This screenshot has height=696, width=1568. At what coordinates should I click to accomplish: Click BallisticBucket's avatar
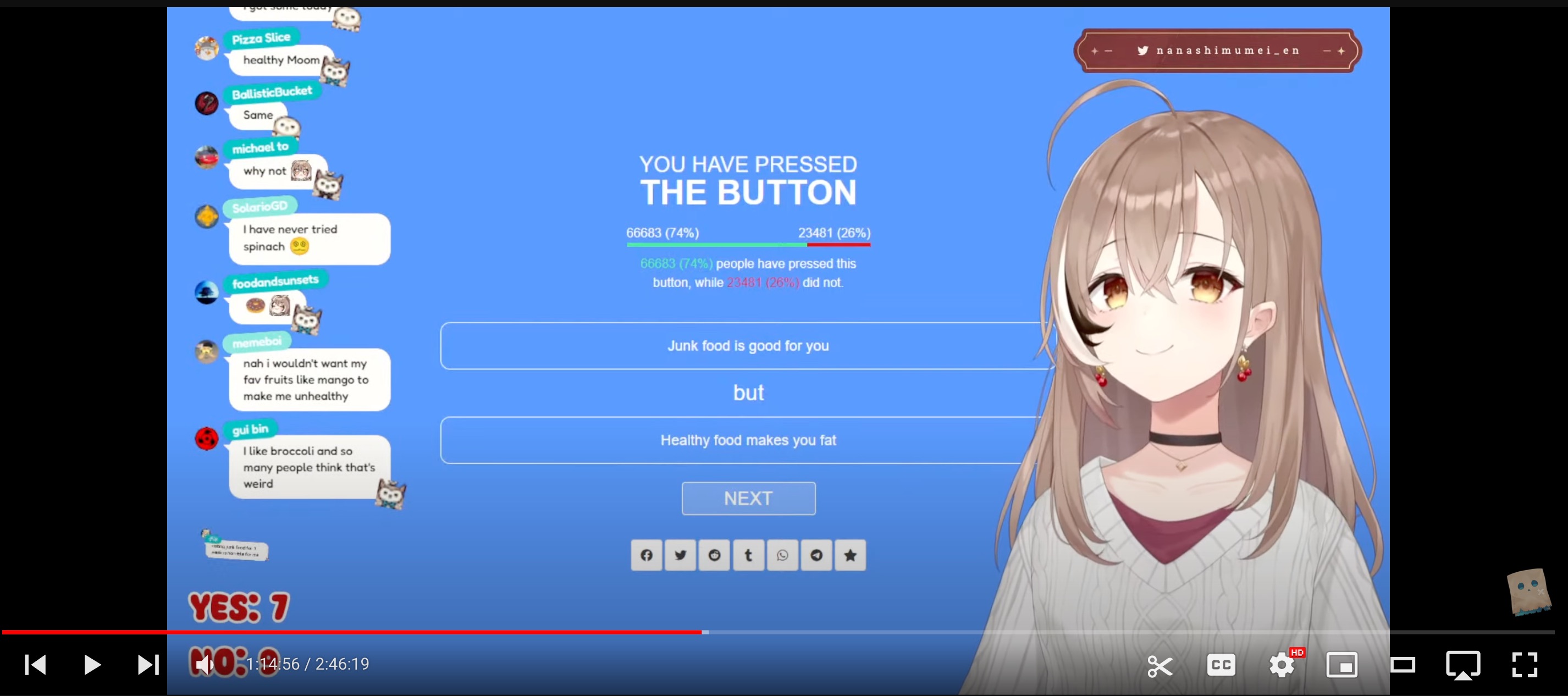tap(206, 103)
